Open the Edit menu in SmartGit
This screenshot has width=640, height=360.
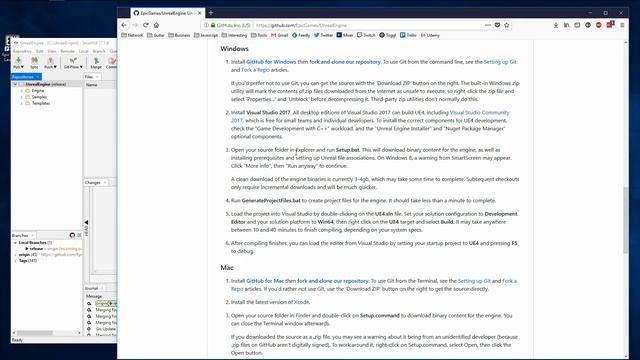[x=40, y=51]
